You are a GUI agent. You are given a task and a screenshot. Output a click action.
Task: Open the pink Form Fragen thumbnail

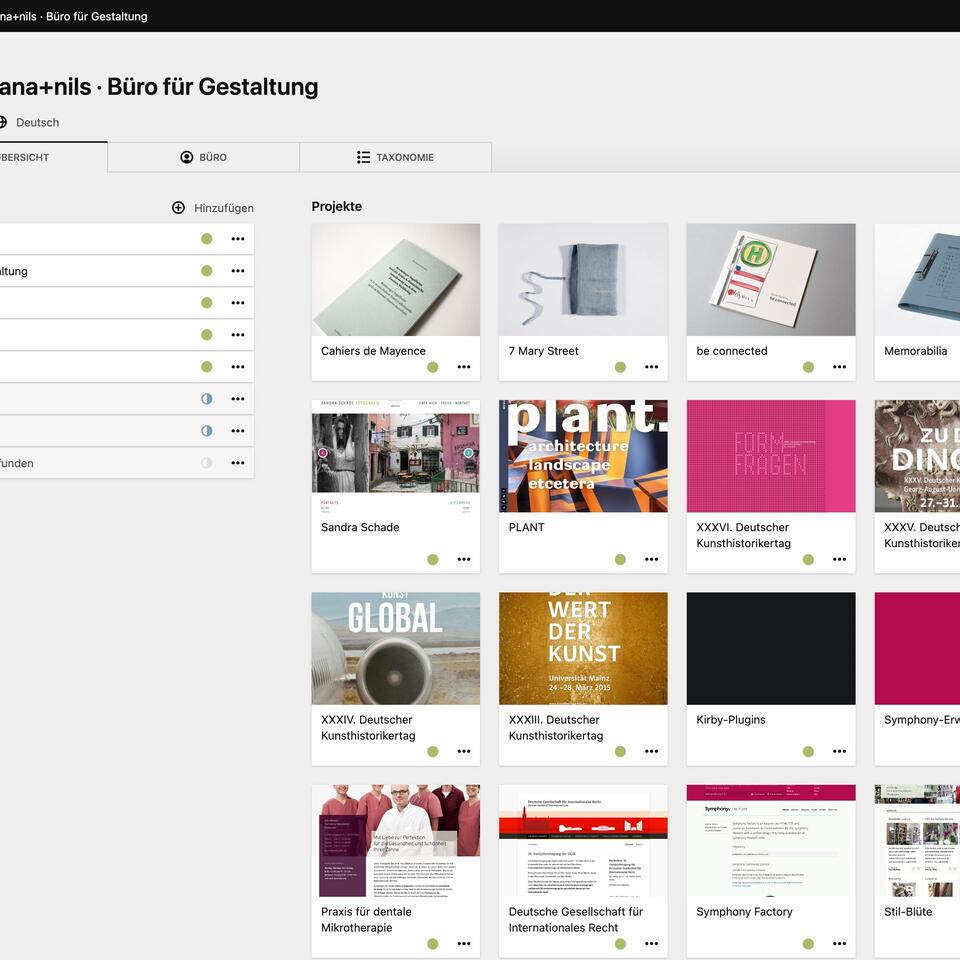click(x=771, y=456)
